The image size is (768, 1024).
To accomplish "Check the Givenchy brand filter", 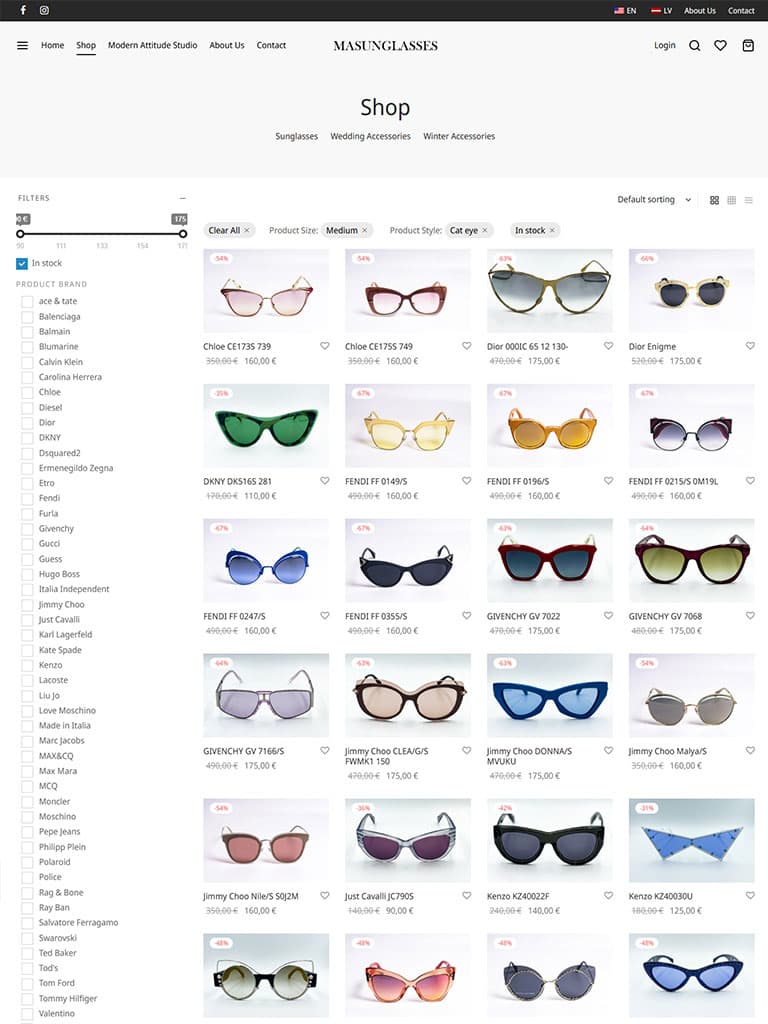I will [x=27, y=529].
